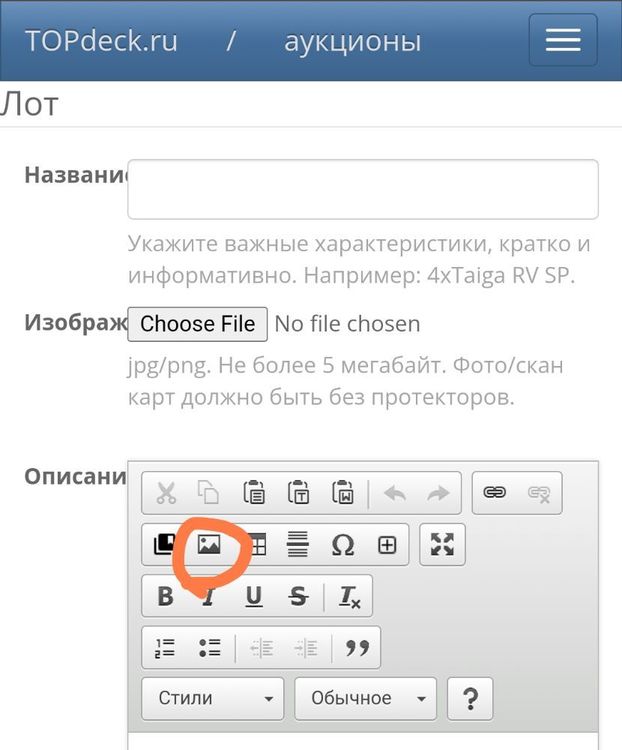This screenshot has height=750, width=622.
Task: Focus the Название text field
Action: tap(363, 189)
